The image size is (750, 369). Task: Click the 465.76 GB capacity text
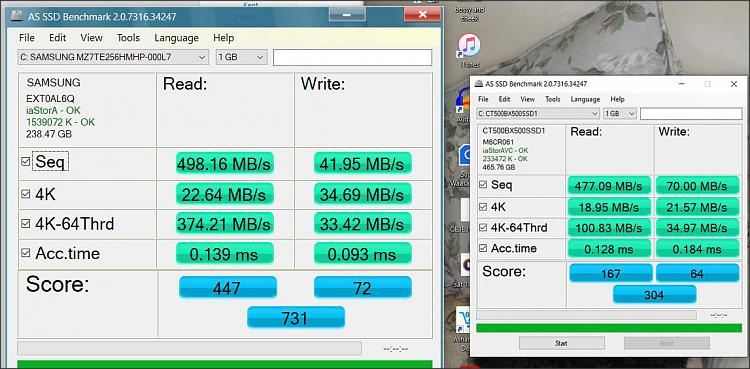[499, 167]
